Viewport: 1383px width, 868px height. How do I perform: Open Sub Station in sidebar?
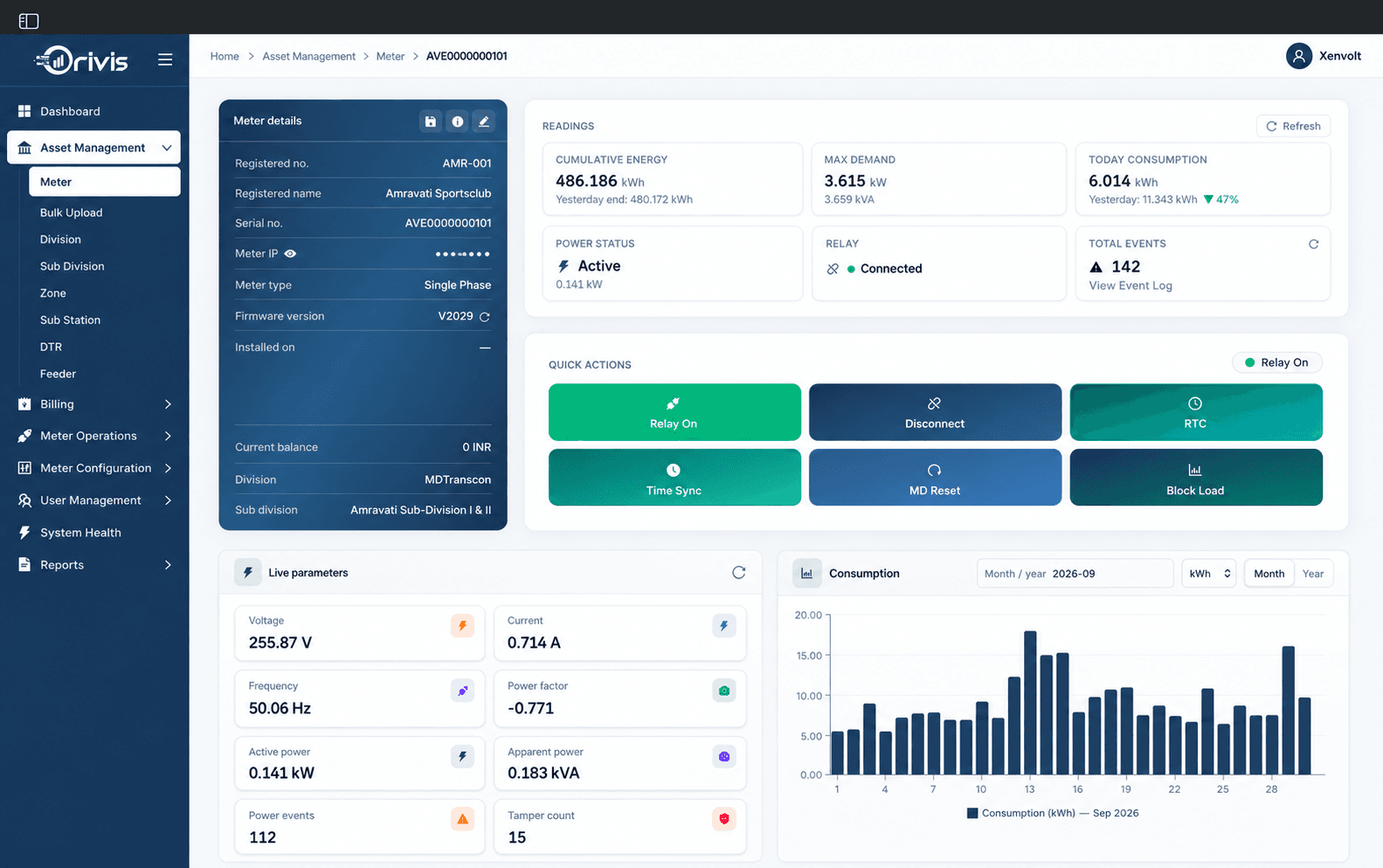tap(70, 320)
